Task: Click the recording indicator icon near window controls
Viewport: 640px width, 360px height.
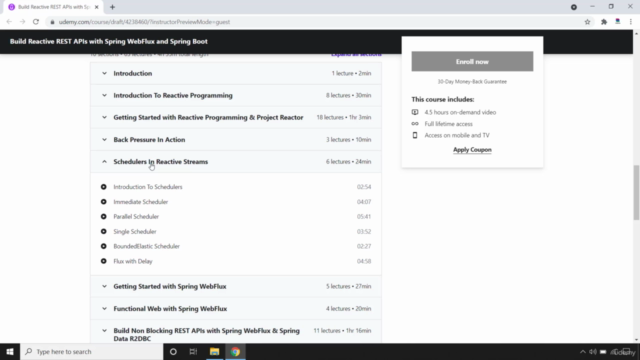Action: [x=573, y=7]
